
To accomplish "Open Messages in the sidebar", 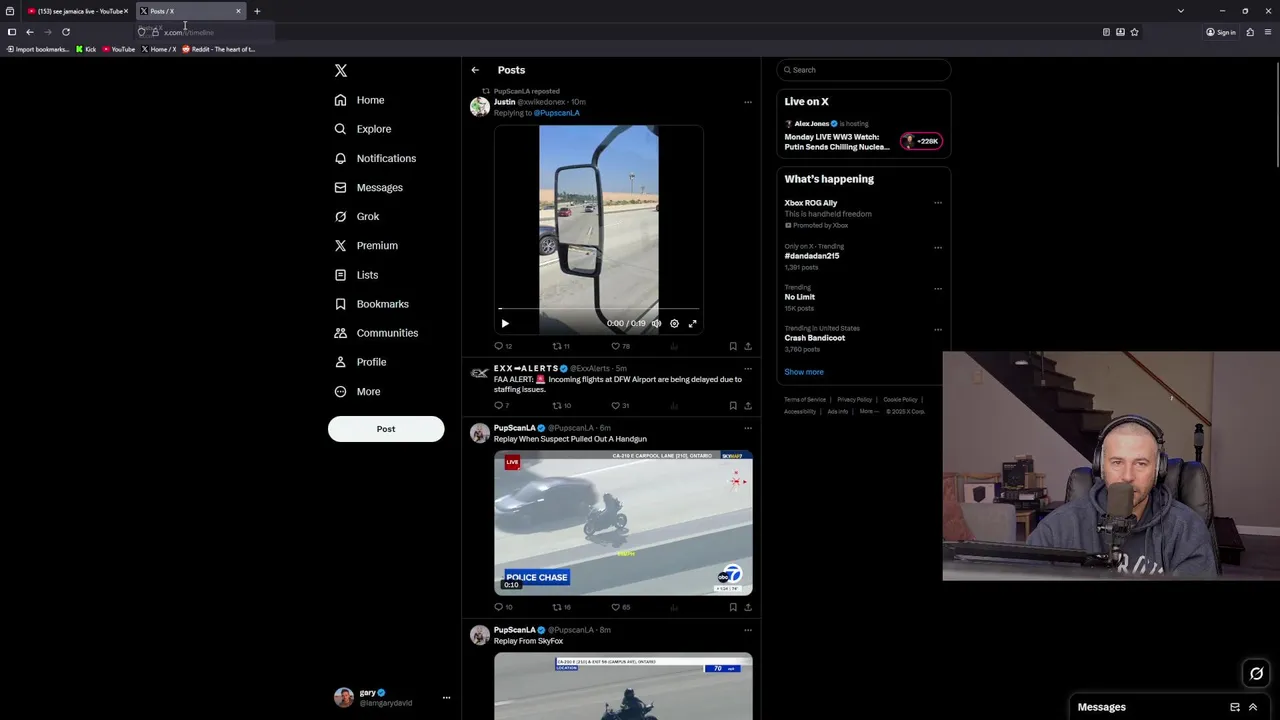I will [369, 187].
